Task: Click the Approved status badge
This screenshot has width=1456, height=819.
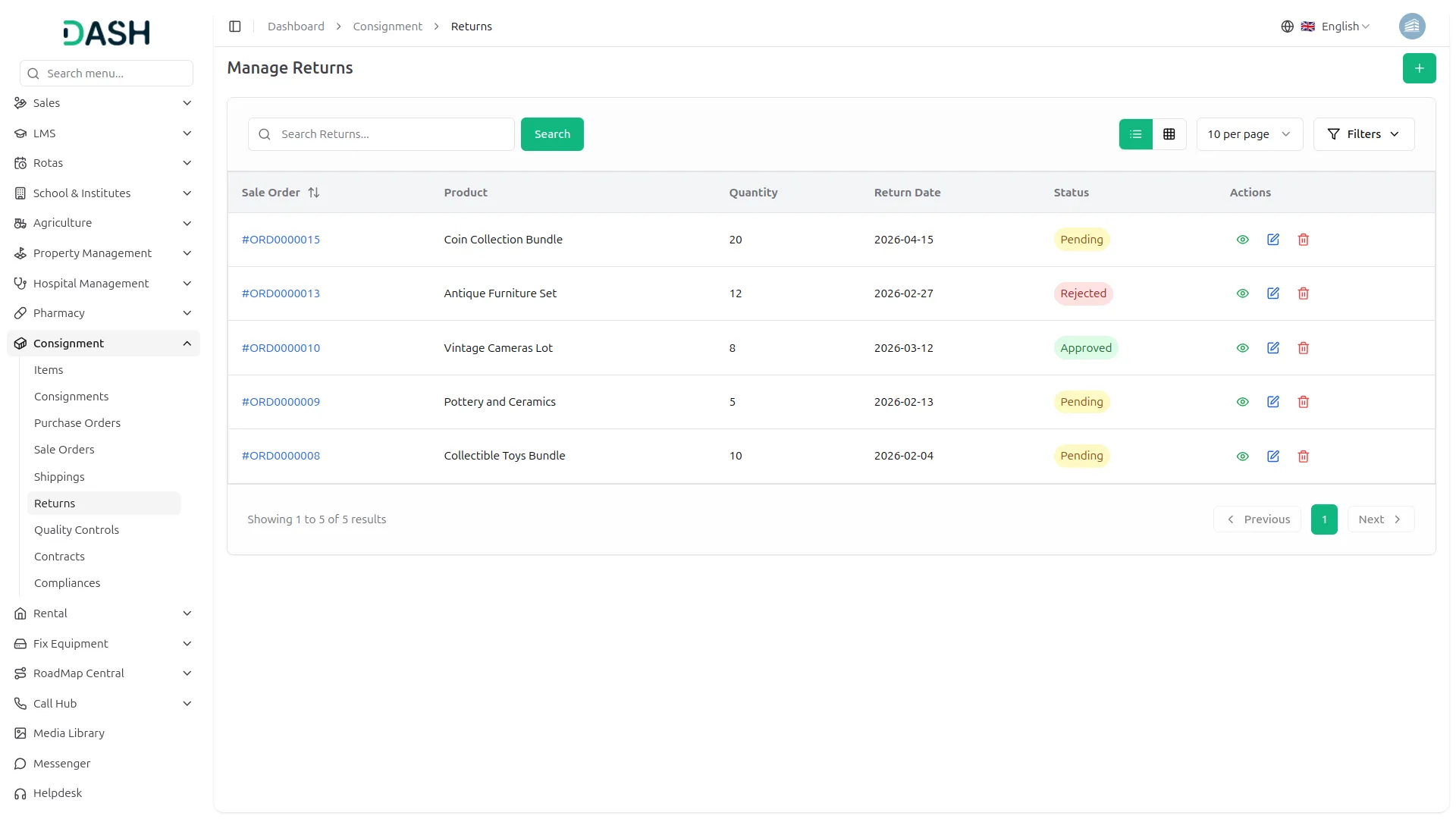Action: coord(1085,348)
